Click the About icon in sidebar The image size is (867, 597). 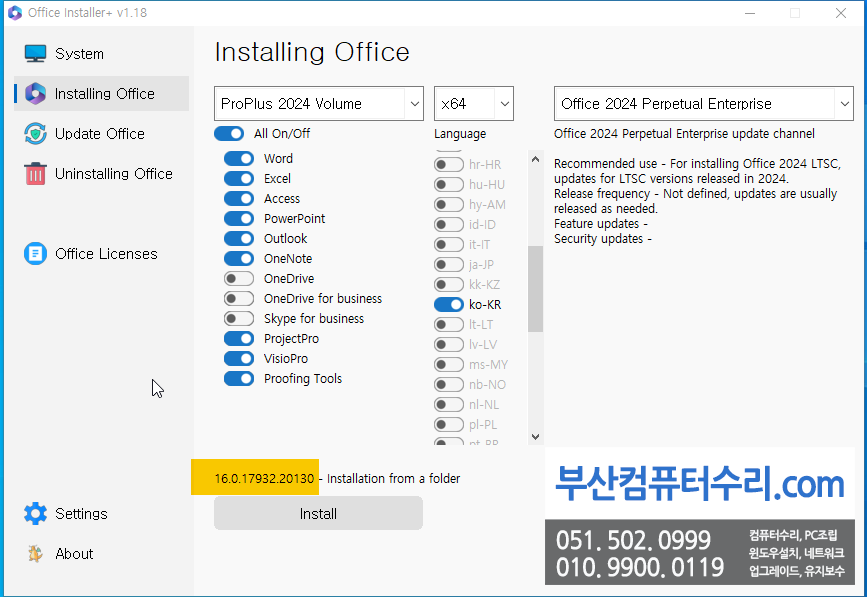point(35,553)
